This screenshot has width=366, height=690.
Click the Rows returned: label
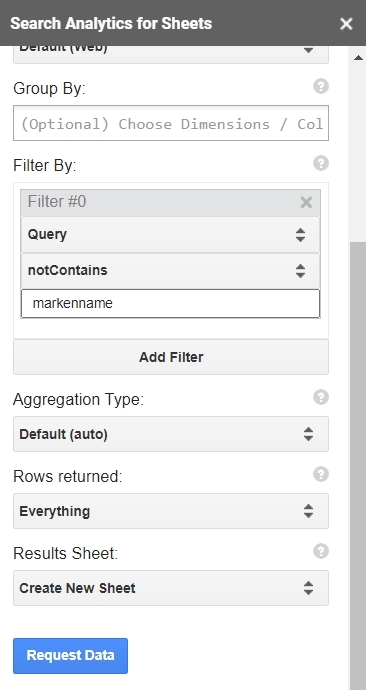[68, 476]
